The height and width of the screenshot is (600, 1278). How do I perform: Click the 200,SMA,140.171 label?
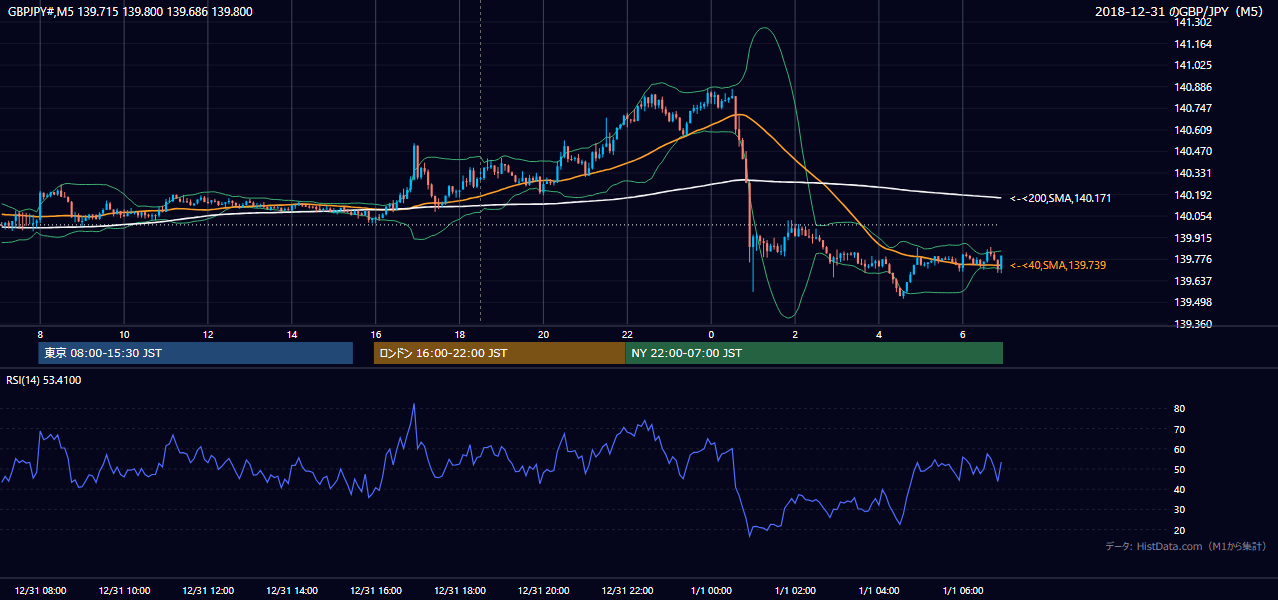click(1060, 199)
